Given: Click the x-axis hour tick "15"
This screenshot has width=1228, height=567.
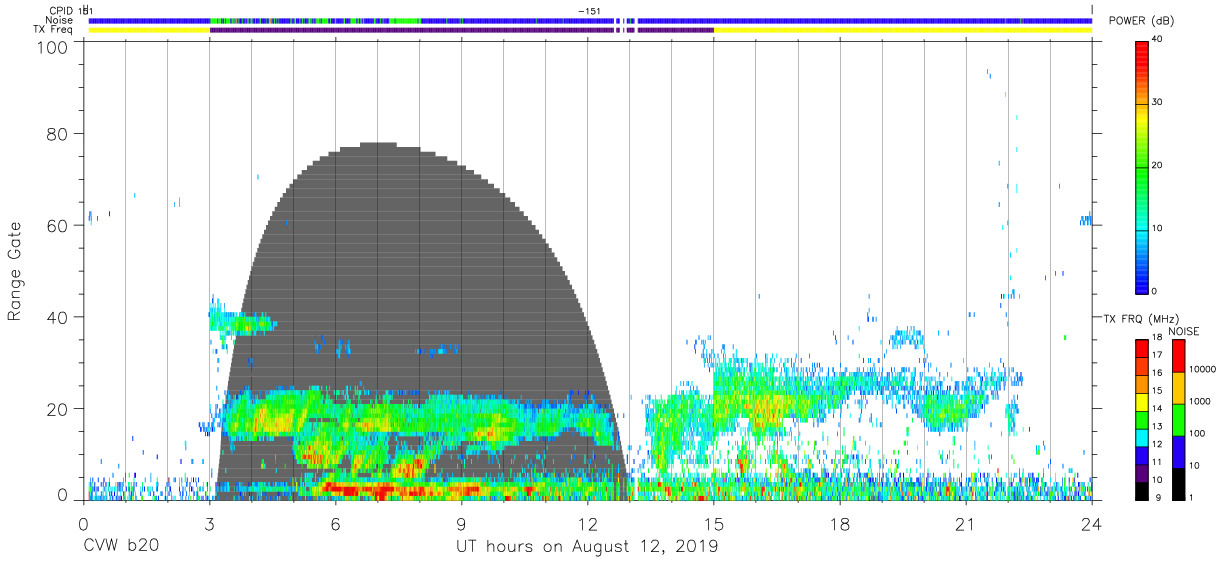Looking at the screenshot, I should tap(714, 524).
